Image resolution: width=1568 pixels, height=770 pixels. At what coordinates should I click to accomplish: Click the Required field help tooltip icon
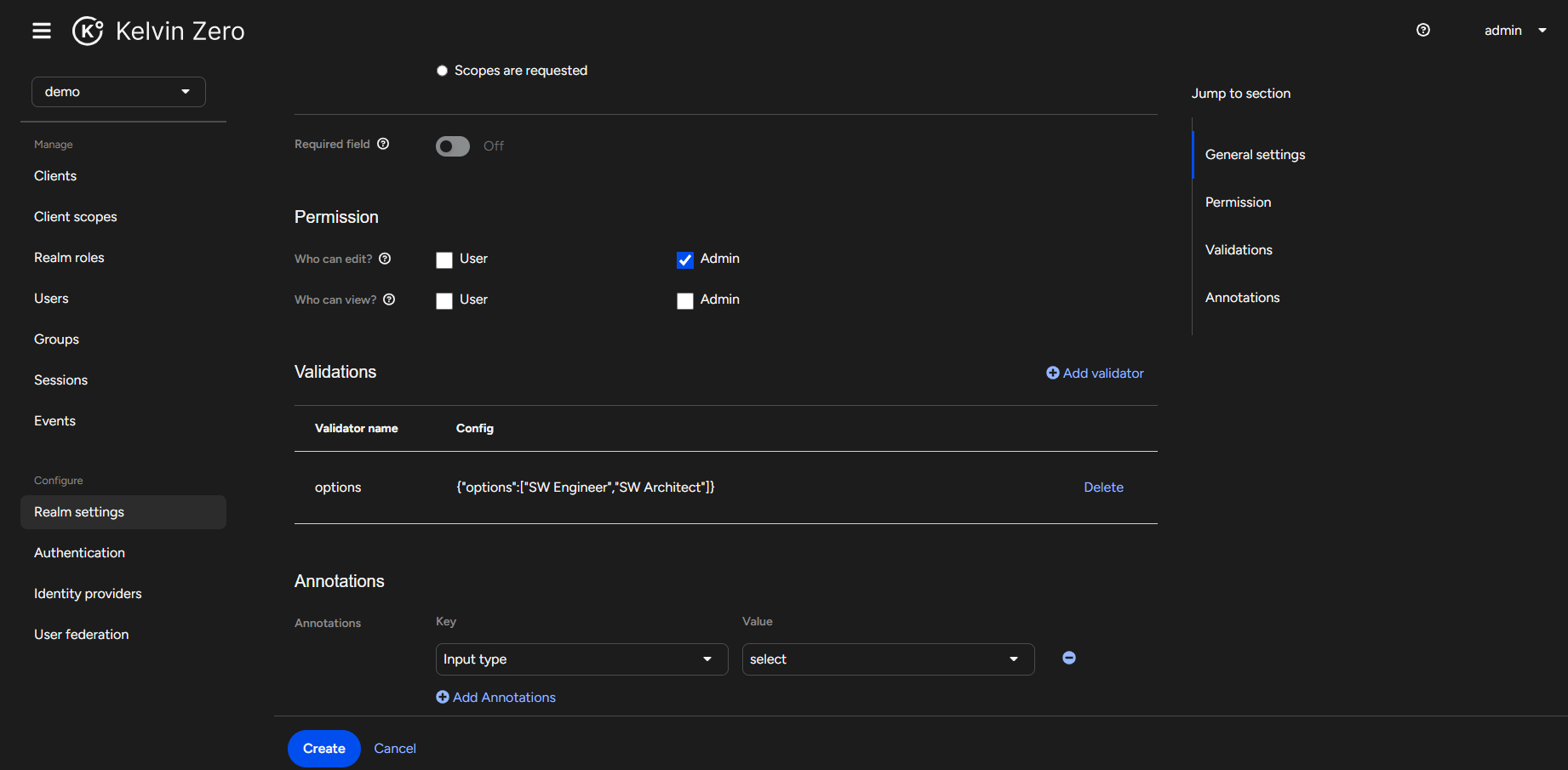click(x=385, y=144)
